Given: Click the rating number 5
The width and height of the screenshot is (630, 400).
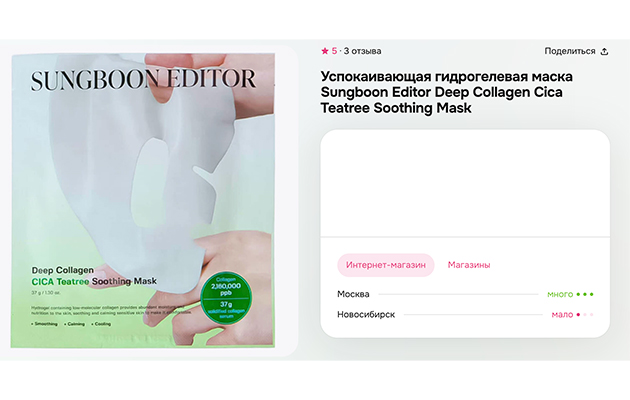Looking at the screenshot, I should tap(334, 51).
